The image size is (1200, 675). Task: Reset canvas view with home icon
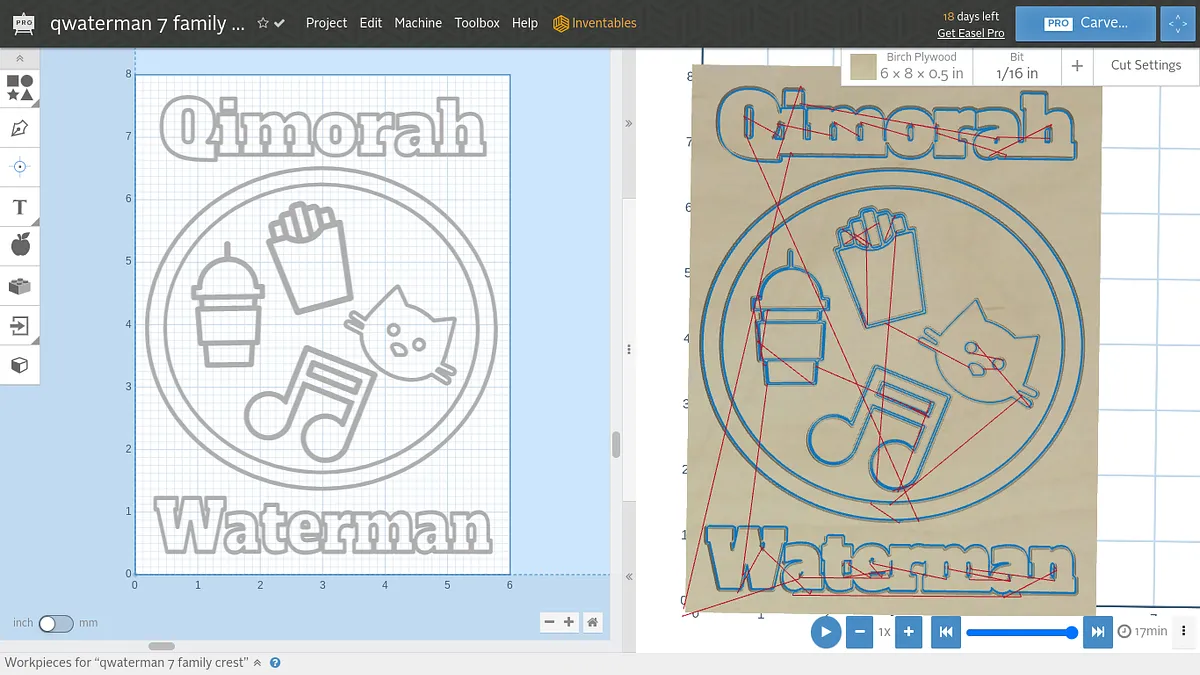(x=593, y=622)
